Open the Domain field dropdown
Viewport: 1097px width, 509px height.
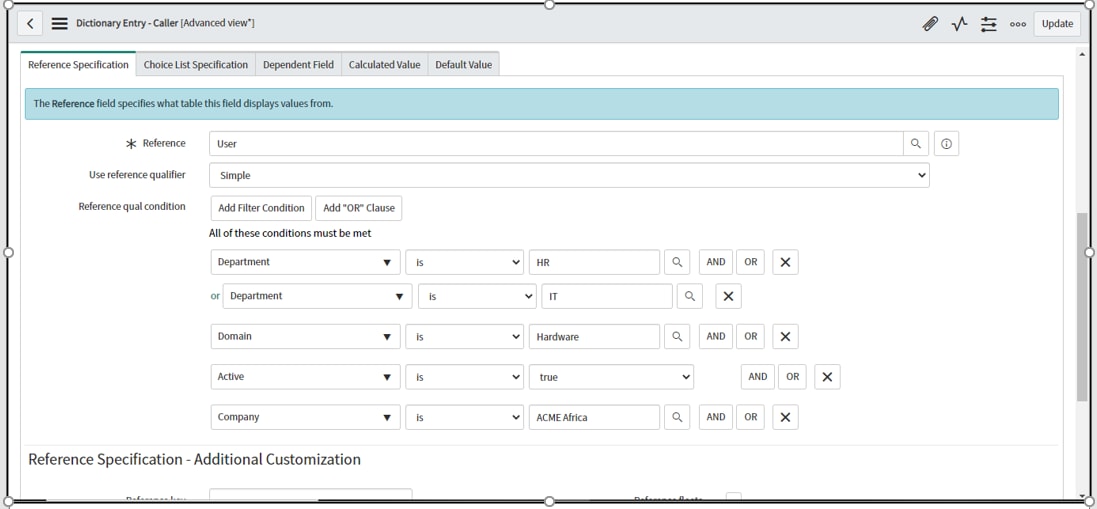tap(305, 337)
